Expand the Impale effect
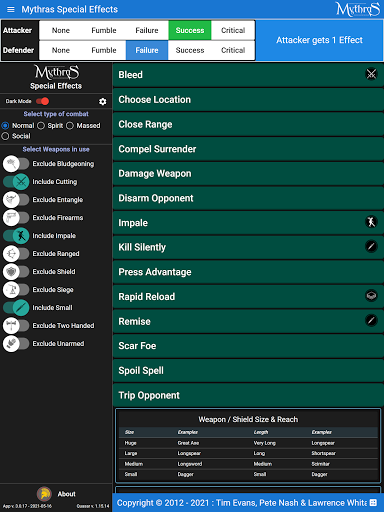384x512 pixels. coord(248,223)
